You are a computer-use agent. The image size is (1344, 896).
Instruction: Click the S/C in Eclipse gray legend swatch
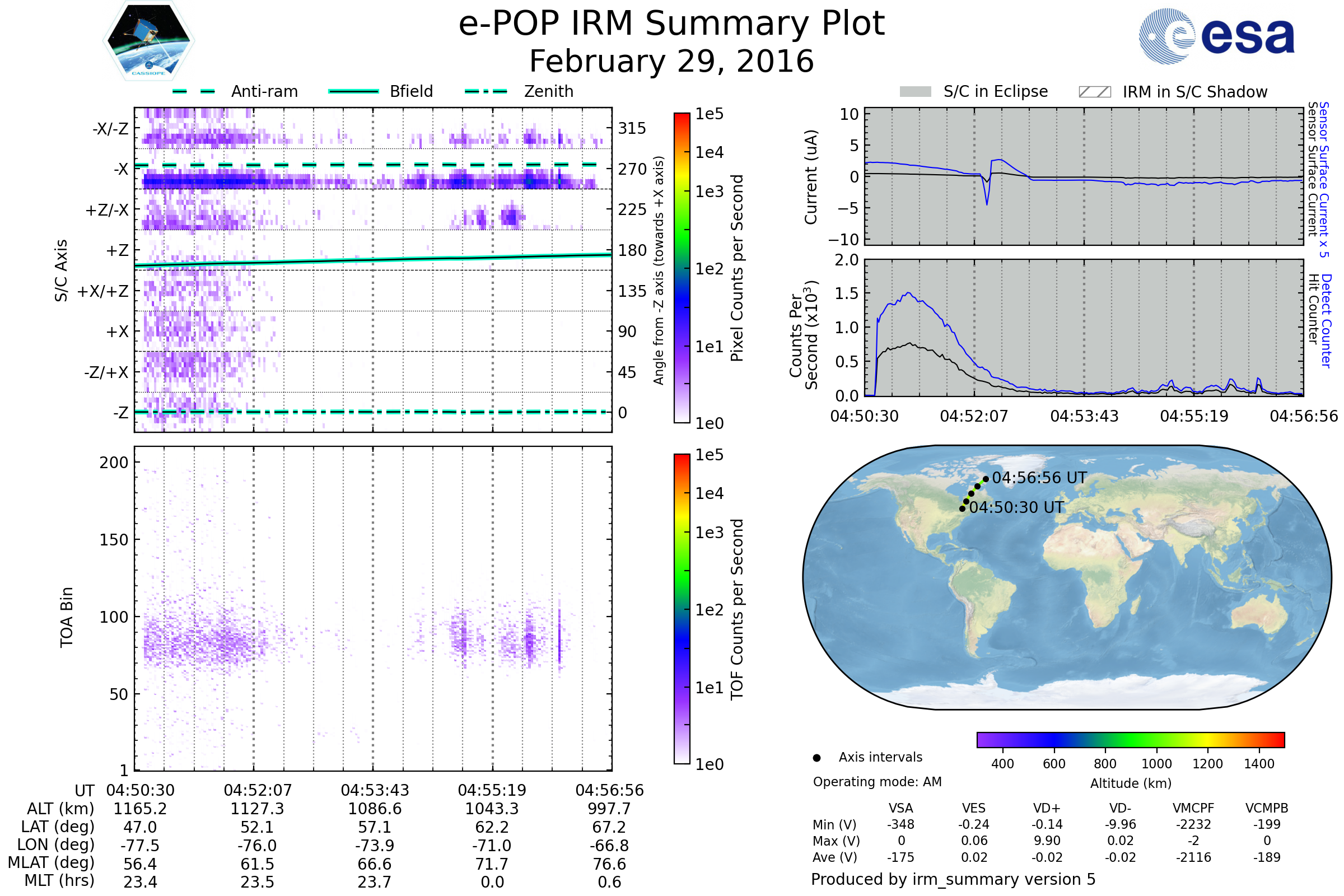click(x=915, y=92)
